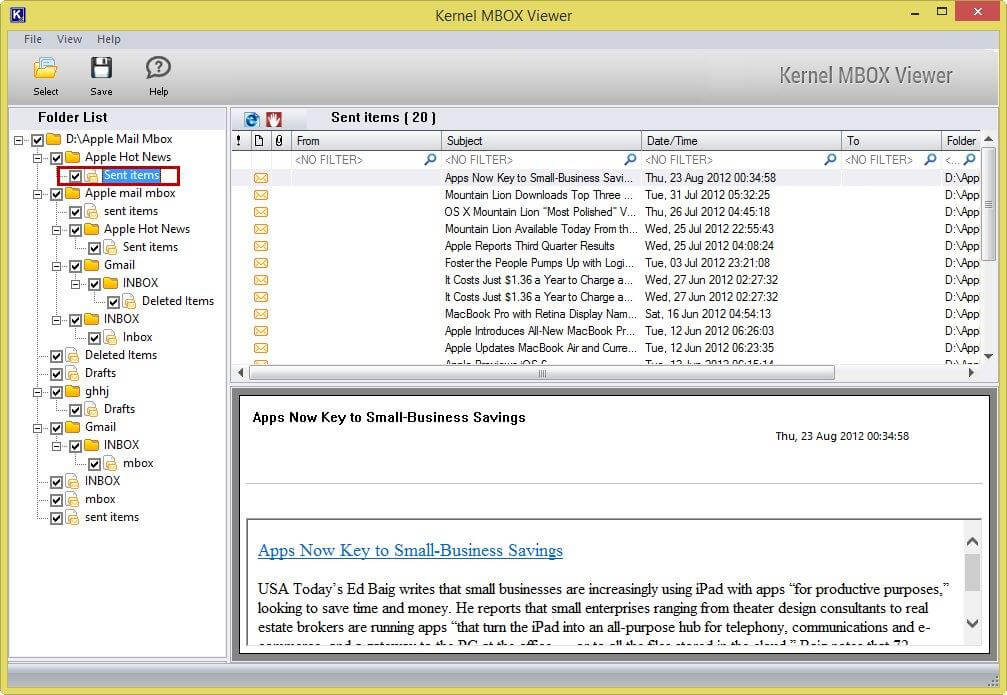Click the Select toolbar icon
1007x695 pixels.
point(46,68)
